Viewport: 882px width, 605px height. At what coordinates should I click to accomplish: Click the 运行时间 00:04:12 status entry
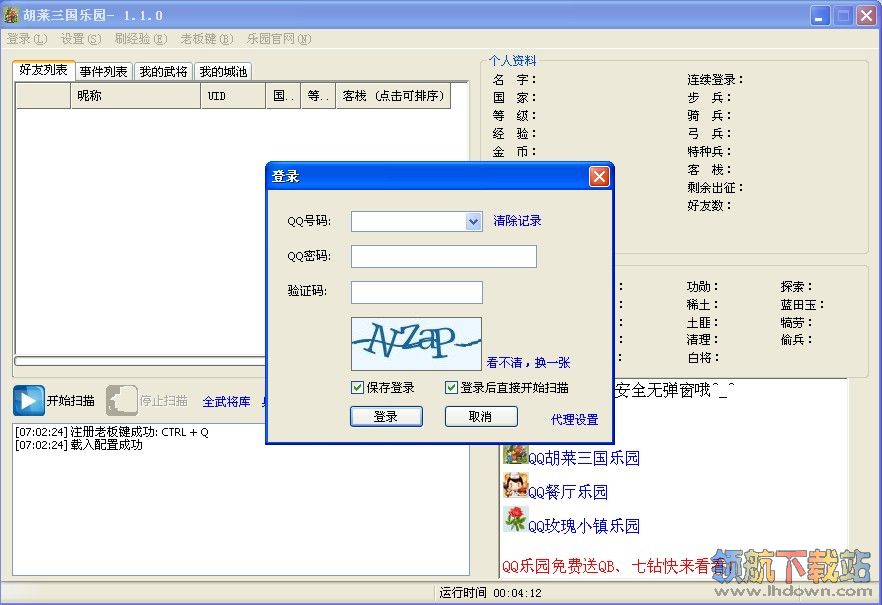pyautogui.click(x=490, y=593)
